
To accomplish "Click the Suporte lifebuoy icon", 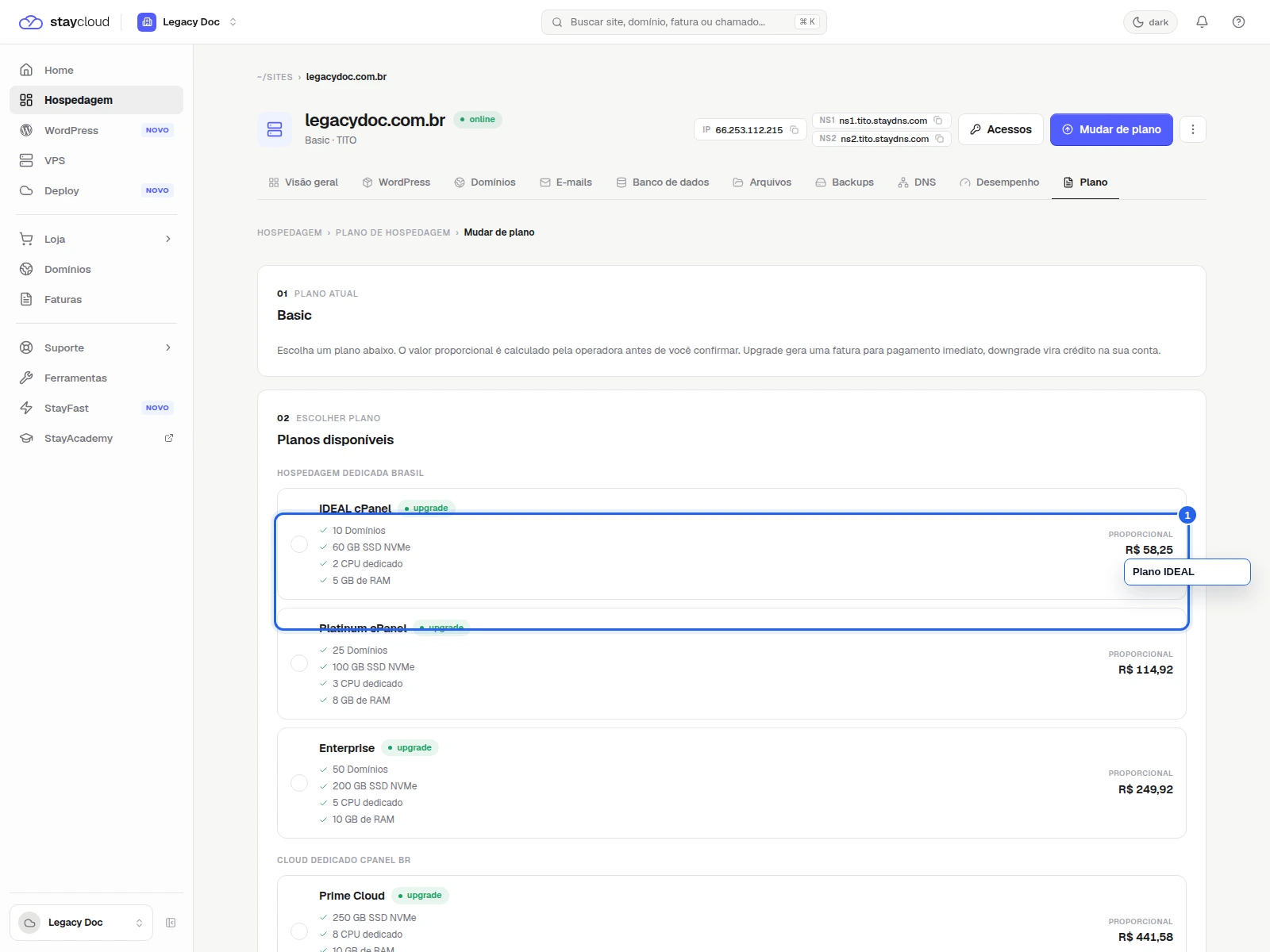I will [26, 347].
